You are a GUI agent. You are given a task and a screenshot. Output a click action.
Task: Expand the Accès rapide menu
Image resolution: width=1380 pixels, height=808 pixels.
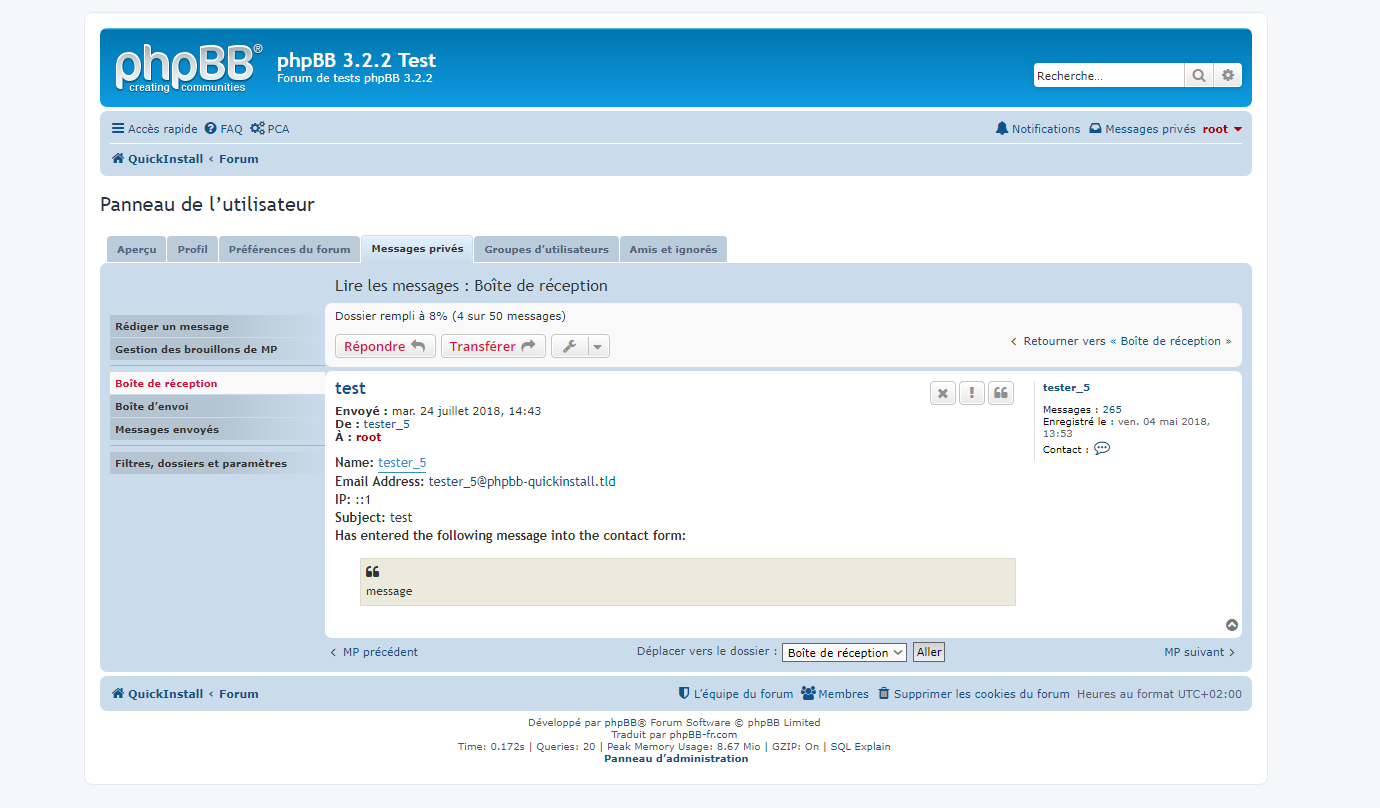click(x=154, y=129)
